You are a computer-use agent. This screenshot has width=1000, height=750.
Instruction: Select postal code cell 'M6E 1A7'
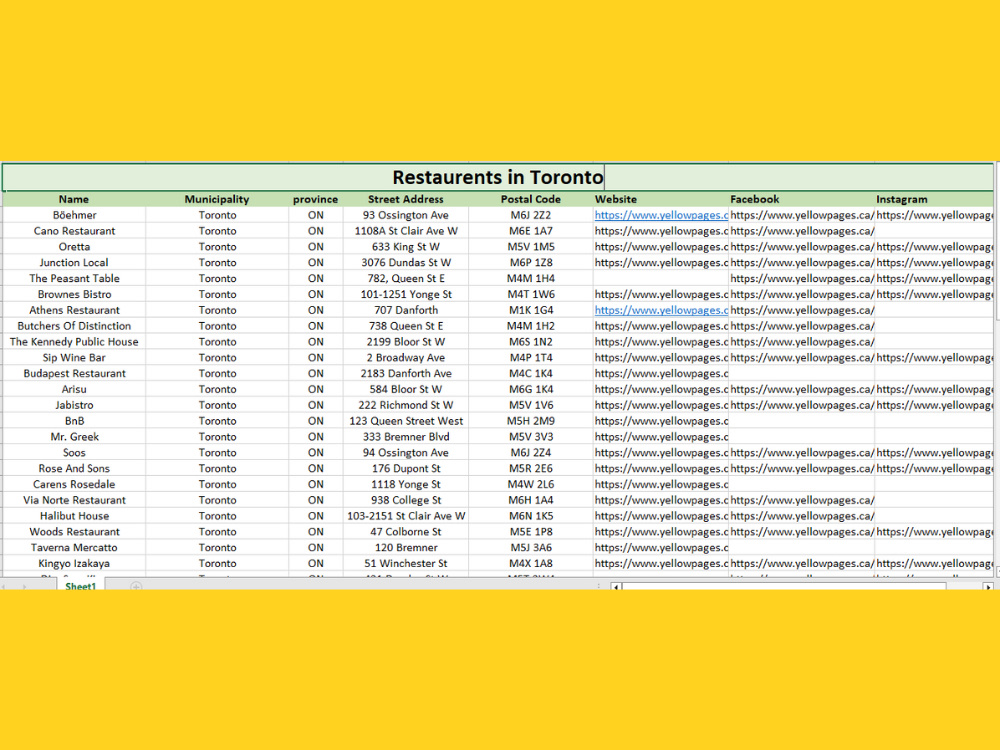tap(531, 231)
